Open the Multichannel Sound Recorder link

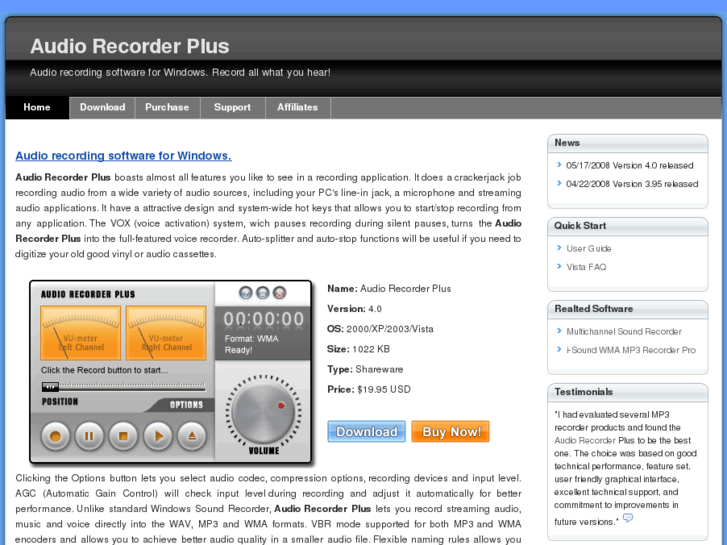624,332
